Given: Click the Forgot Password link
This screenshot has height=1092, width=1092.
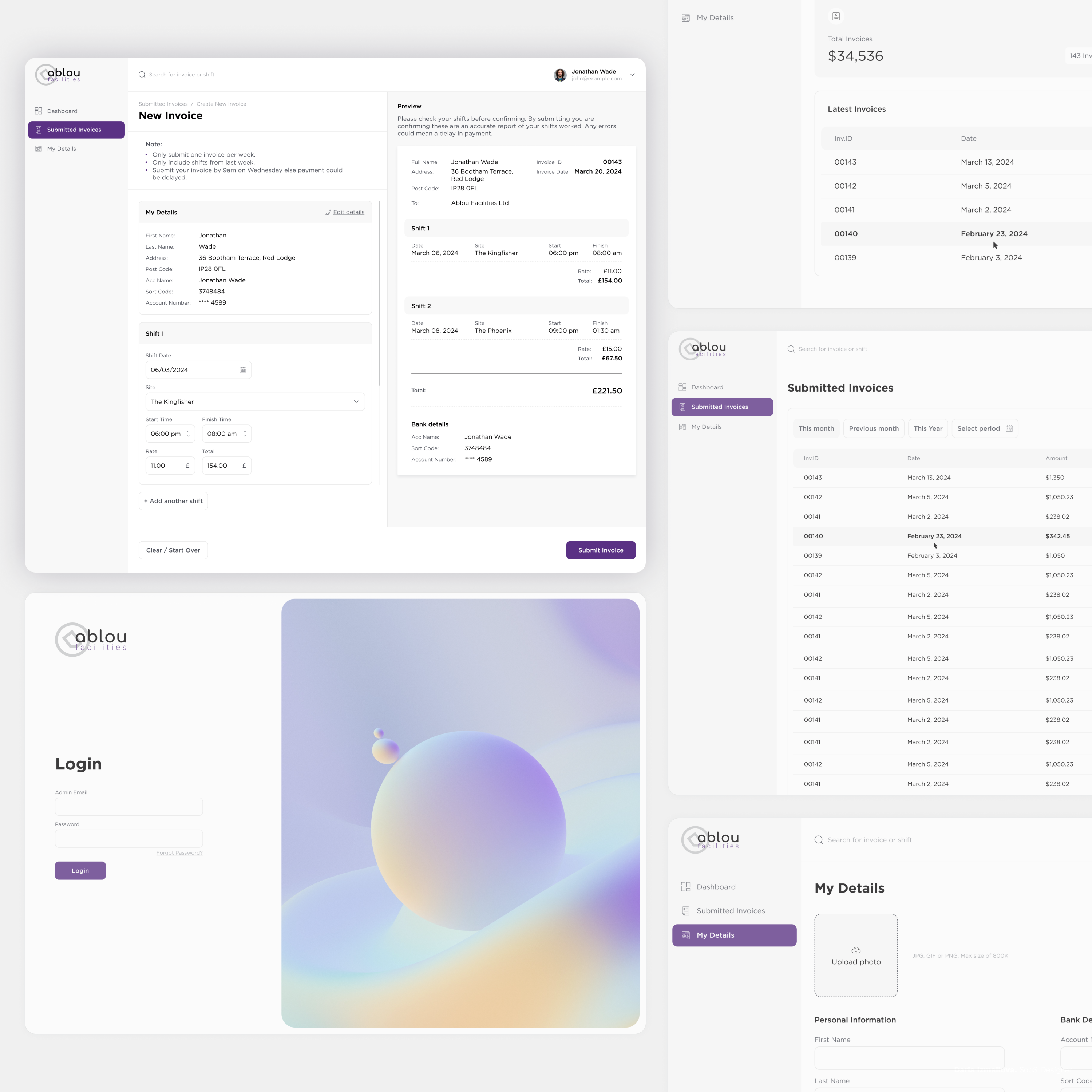Looking at the screenshot, I should click(x=179, y=852).
